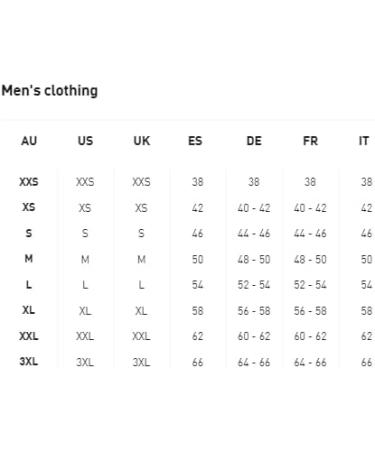Select the AU column header

pos(29,141)
